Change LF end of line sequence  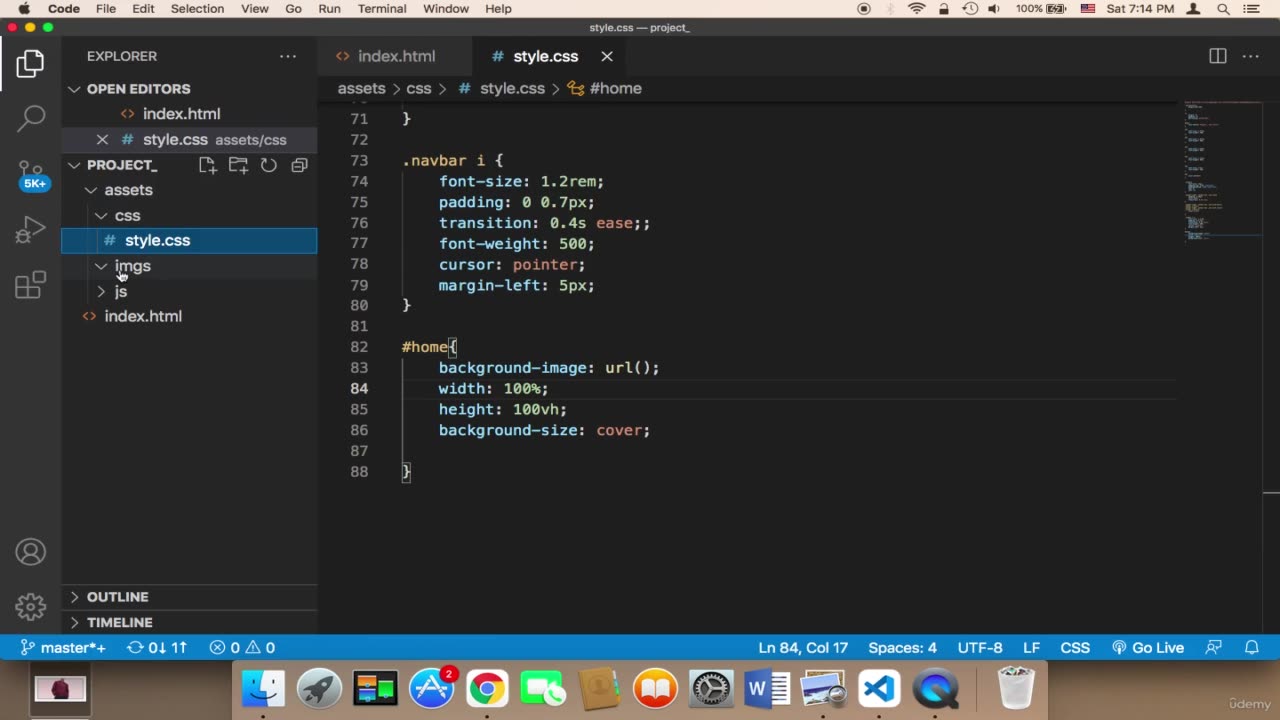(1031, 648)
